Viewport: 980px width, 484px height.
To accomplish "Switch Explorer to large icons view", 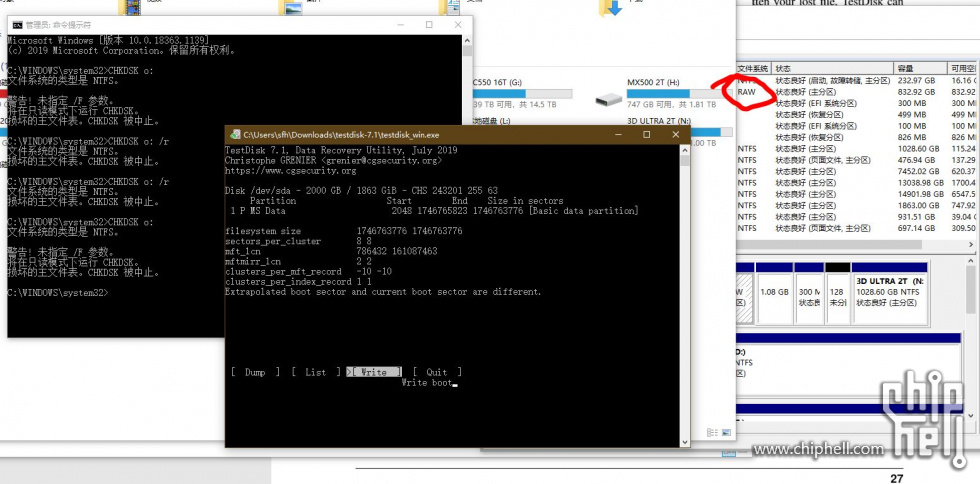I will coord(726,432).
